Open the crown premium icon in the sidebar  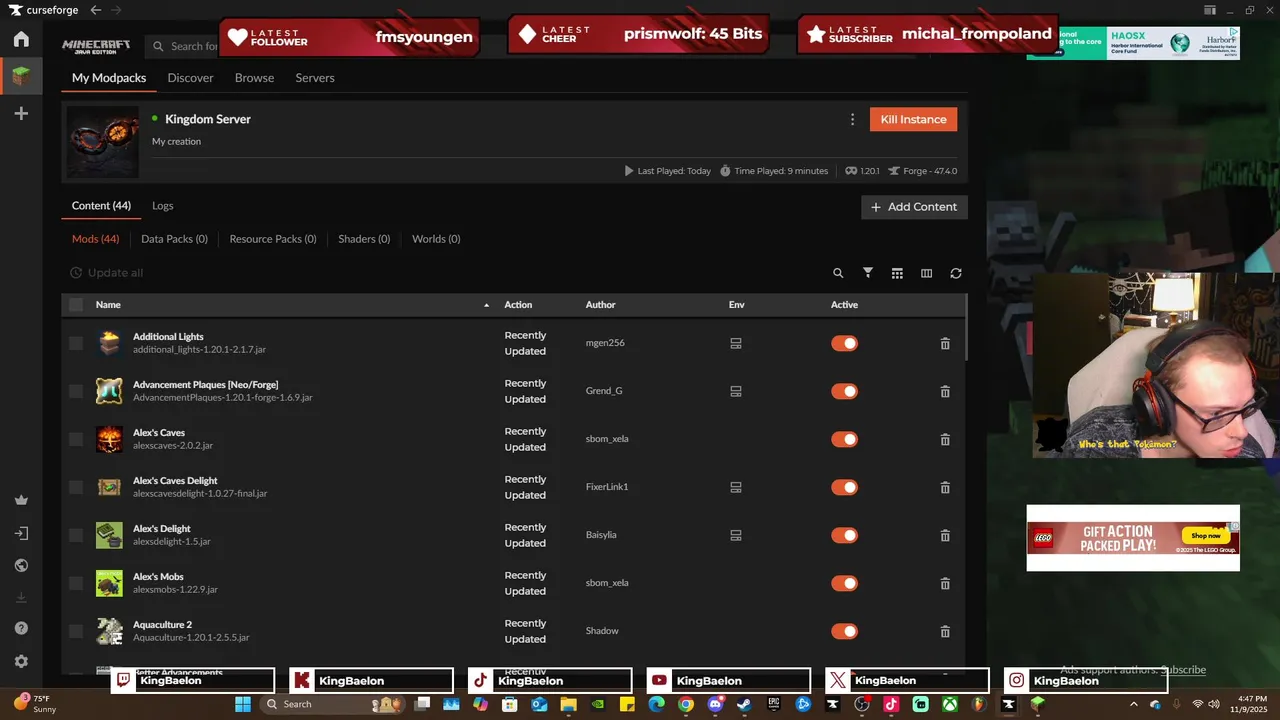coord(21,500)
